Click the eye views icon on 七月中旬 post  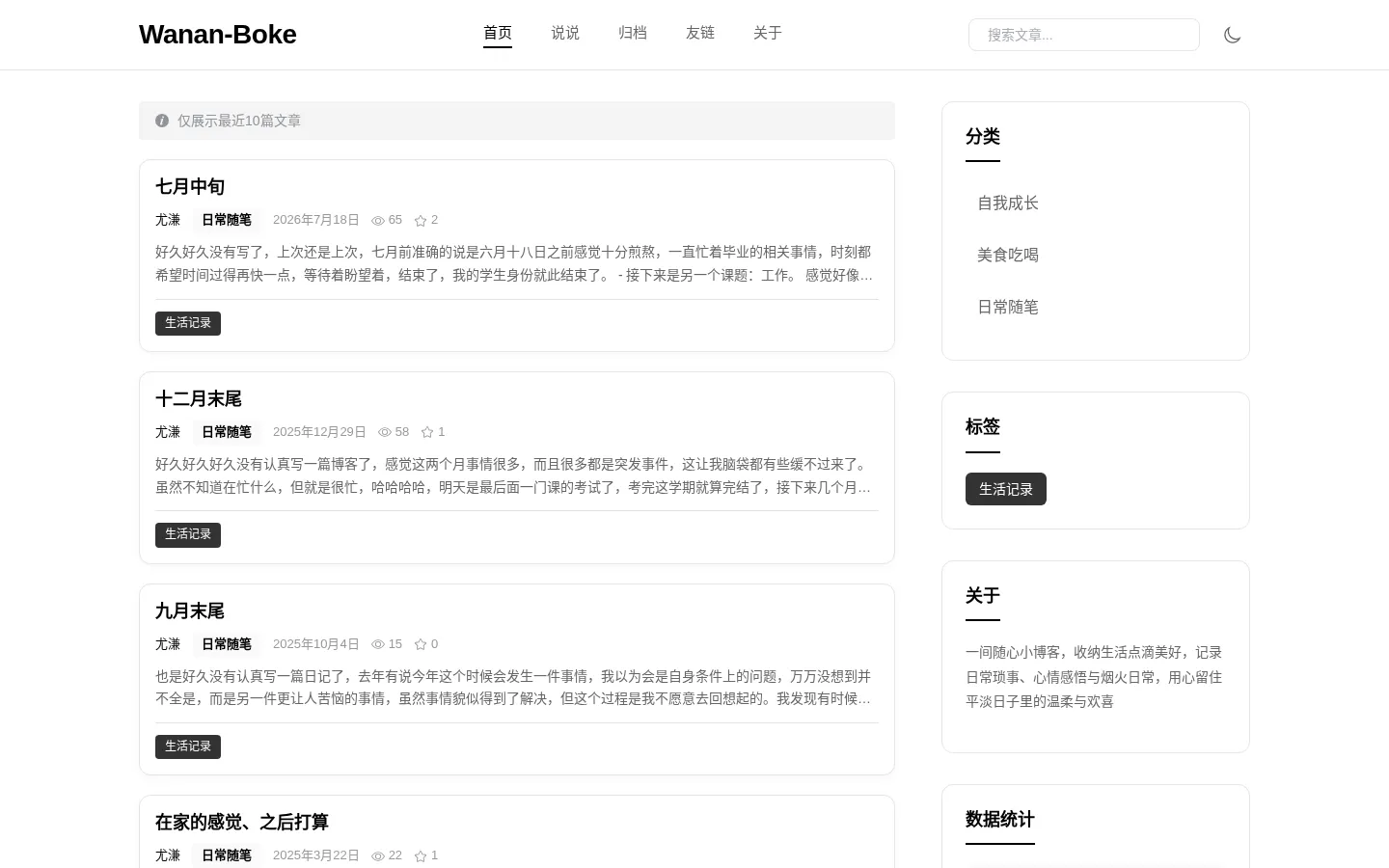[378, 220]
